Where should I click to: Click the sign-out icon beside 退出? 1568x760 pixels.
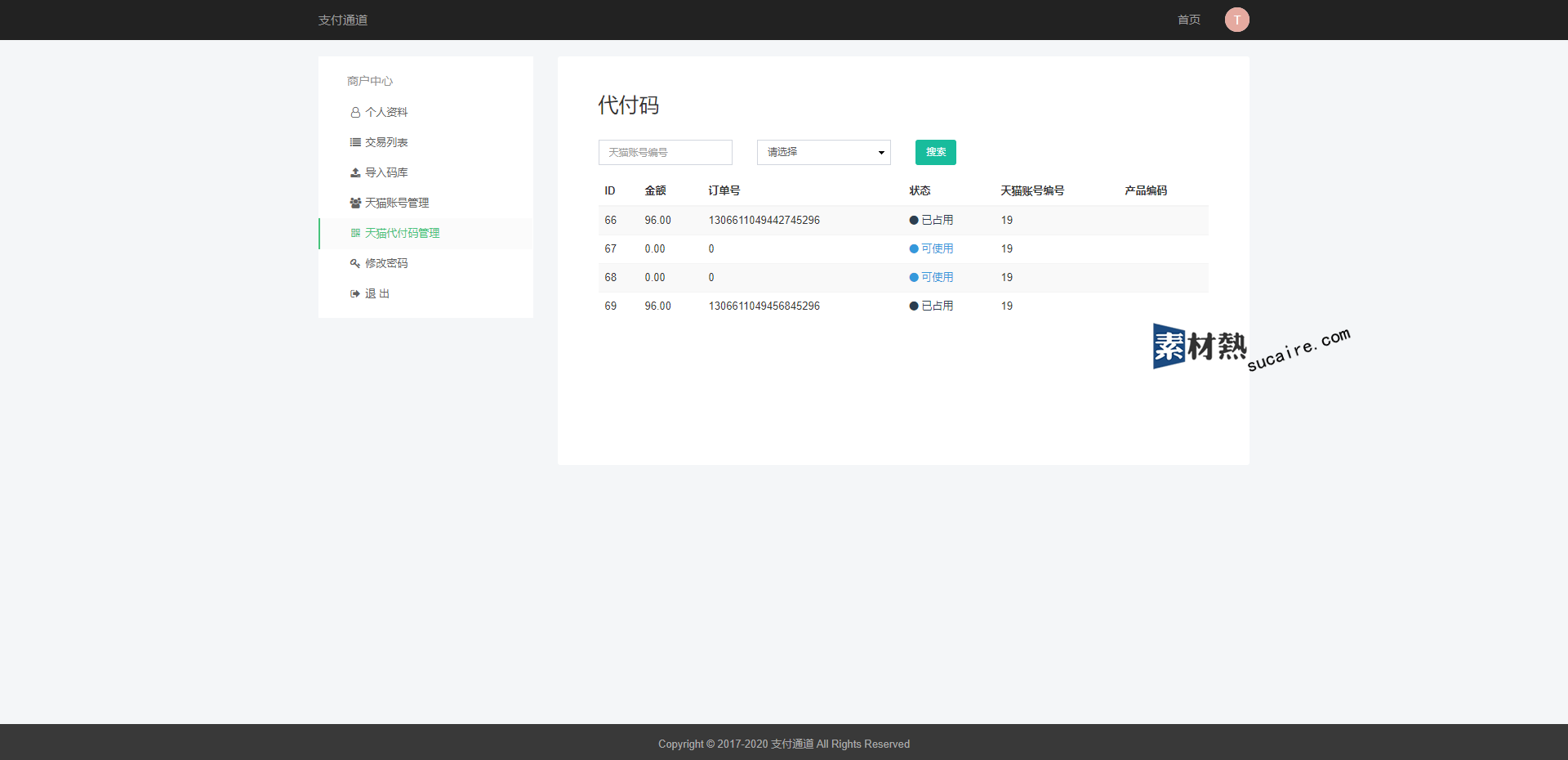pos(355,293)
